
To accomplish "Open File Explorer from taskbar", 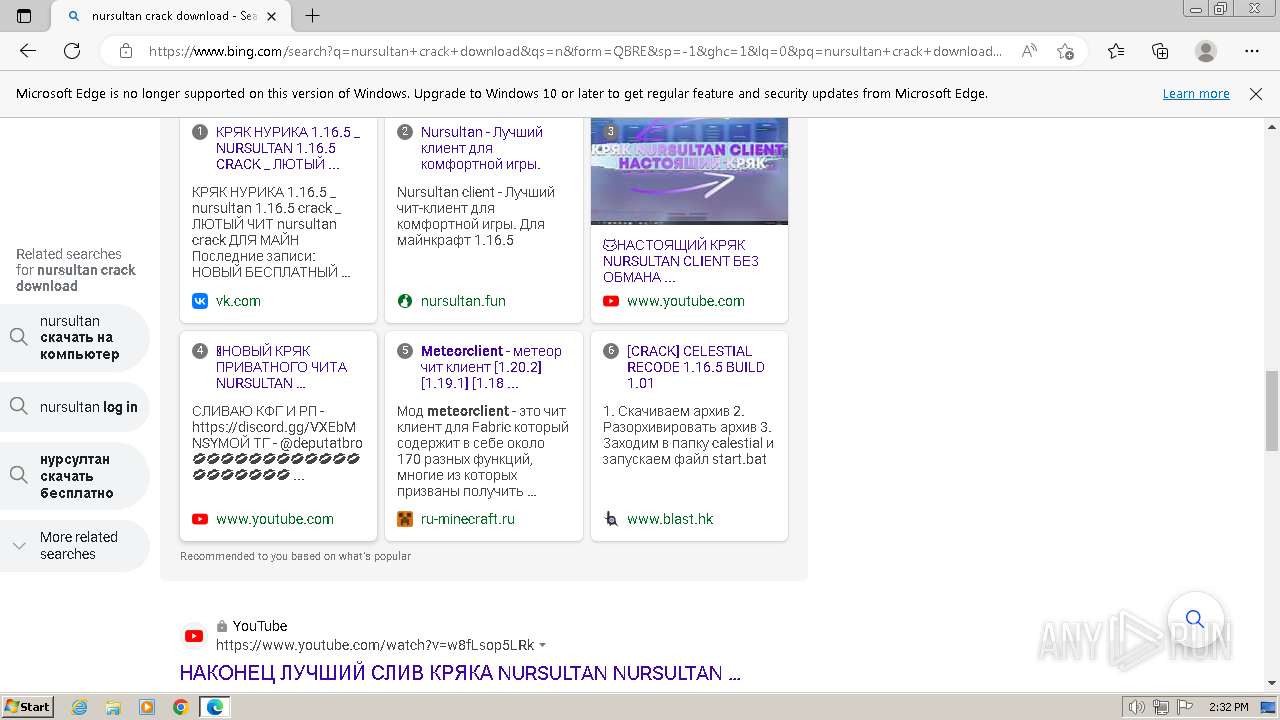I will tap(113, 707).
